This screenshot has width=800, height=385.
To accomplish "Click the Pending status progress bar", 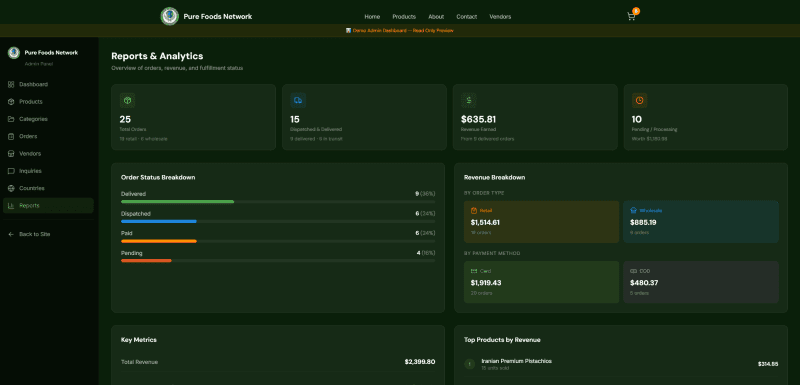I will [x=146, y=261].
